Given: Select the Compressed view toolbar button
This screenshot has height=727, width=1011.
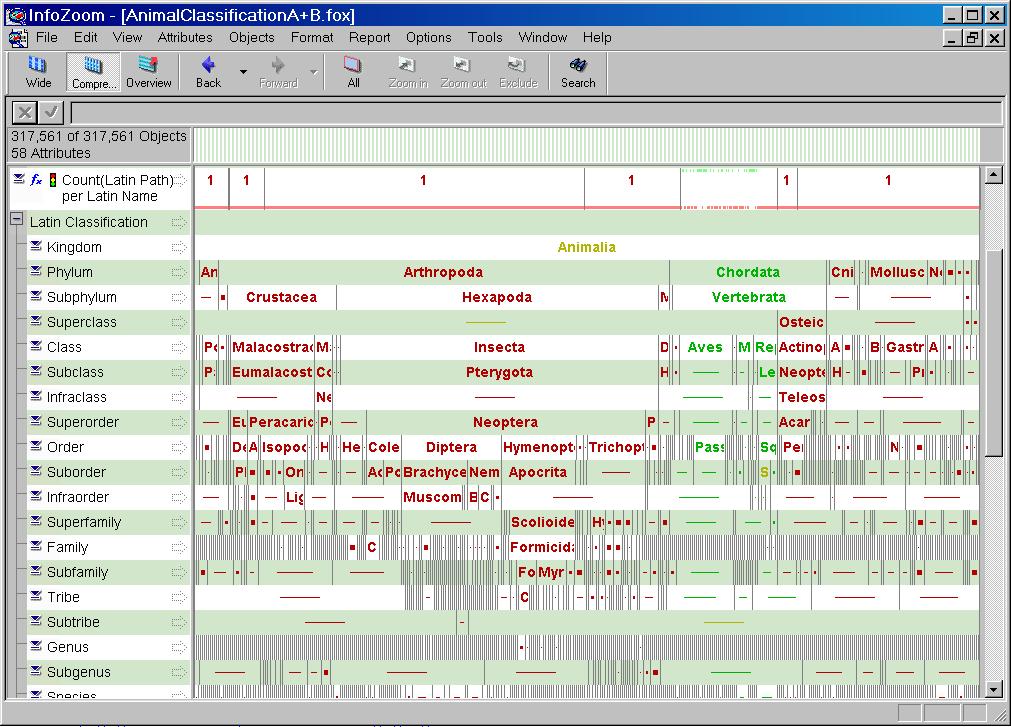Looking at the screenshot, I should (x=94, y=72).
